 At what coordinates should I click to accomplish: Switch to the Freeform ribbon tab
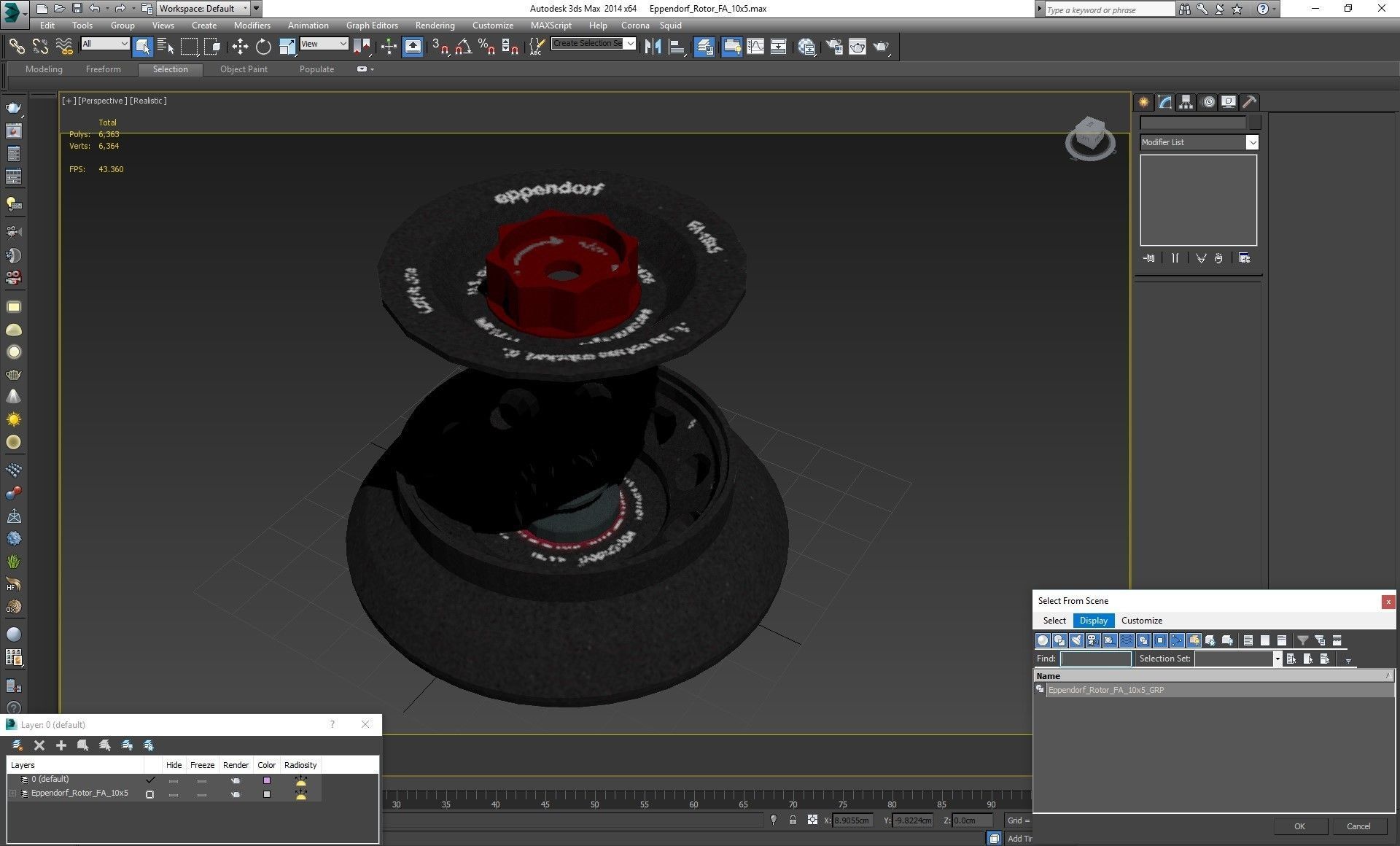point(103,69)
